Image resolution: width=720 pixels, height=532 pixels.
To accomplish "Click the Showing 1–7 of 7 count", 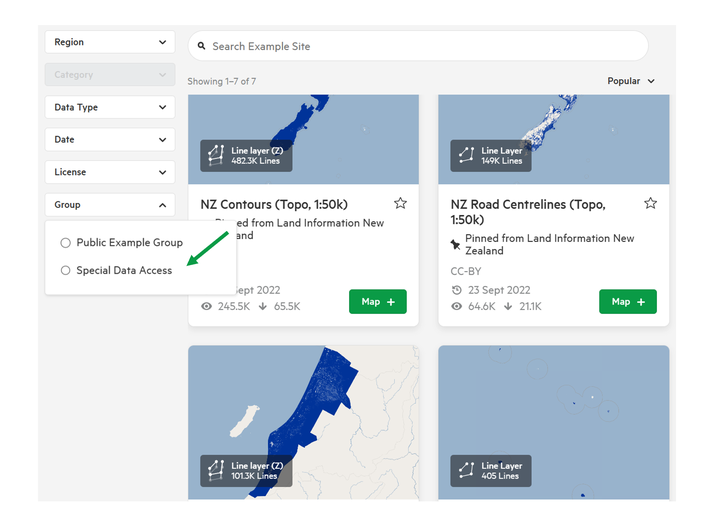I will tap(222, 81).
